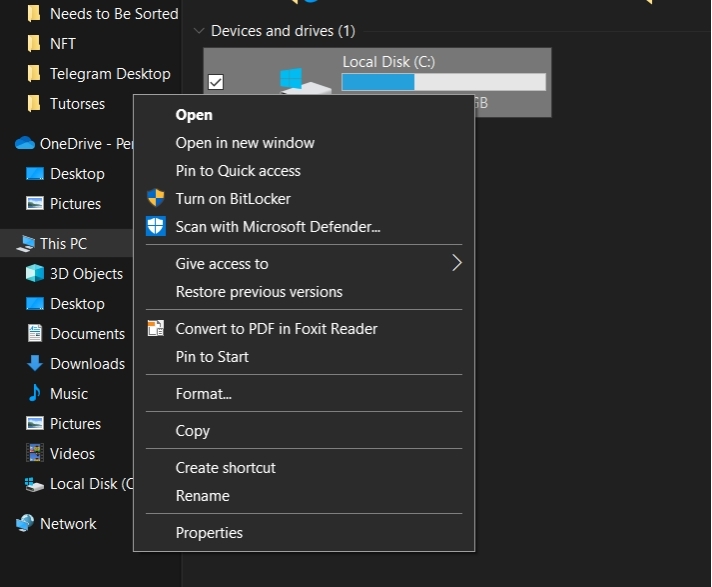Click the Microsoft Defender shield icon

(156, 226)
